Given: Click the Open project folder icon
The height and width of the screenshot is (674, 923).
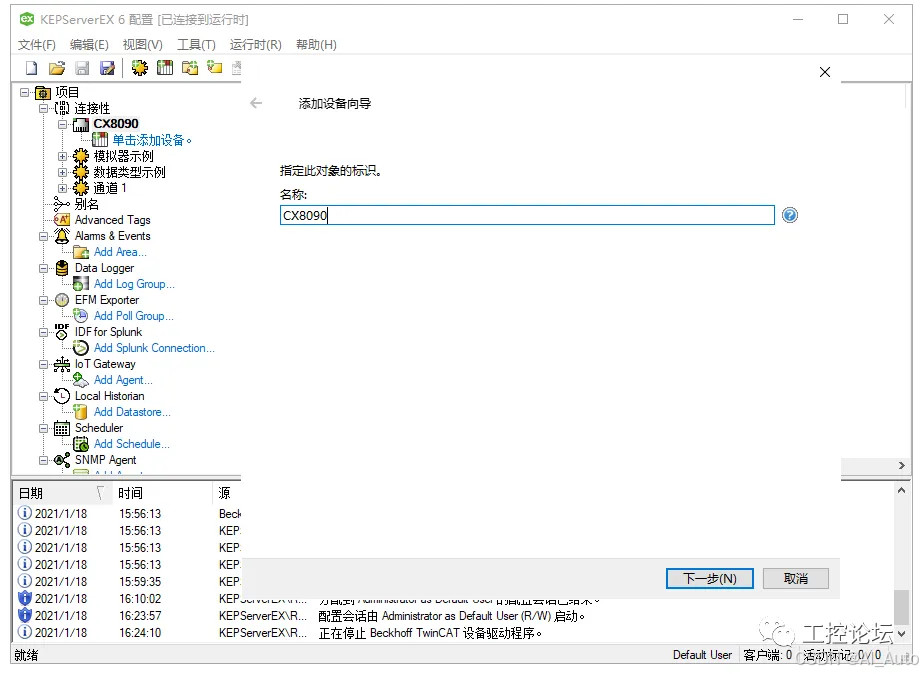Looking at the screenshot, I should pyautogui.click(x=57, y=68).
